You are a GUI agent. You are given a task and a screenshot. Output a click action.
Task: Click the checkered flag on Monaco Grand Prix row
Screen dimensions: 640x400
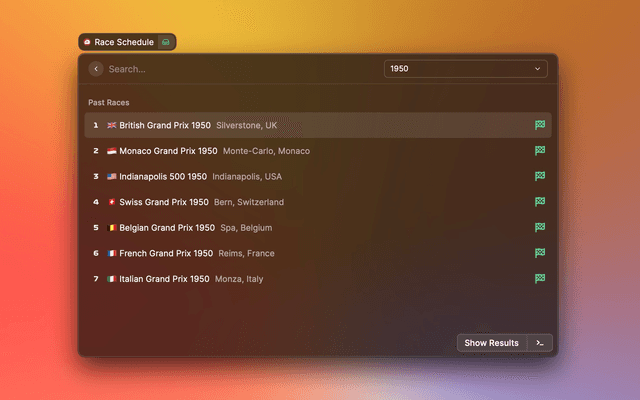pyautogui.click(x=540, y=151)
